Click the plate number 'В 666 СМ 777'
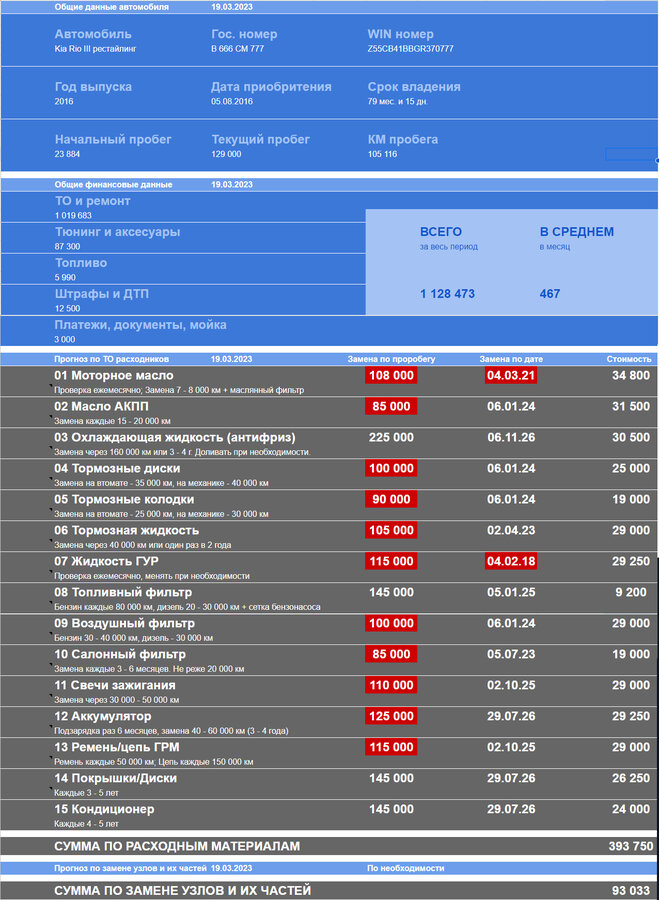Screen dimensions: 659x900 click(238, 49)
